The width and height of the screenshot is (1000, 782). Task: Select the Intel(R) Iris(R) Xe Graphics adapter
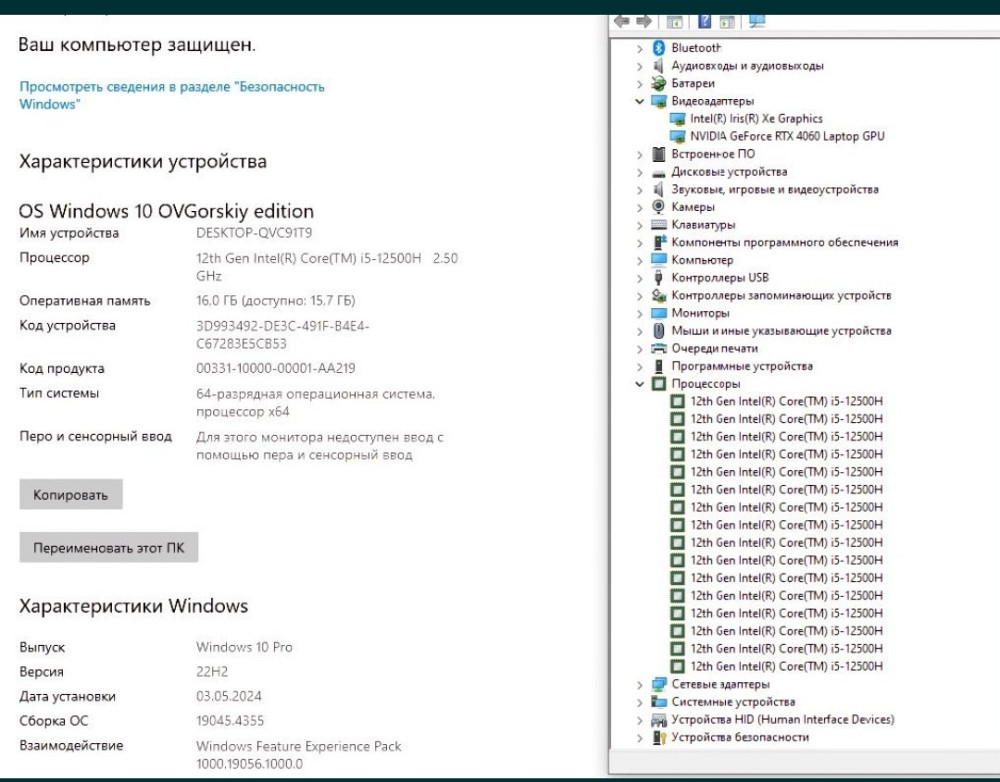point(755,118)
